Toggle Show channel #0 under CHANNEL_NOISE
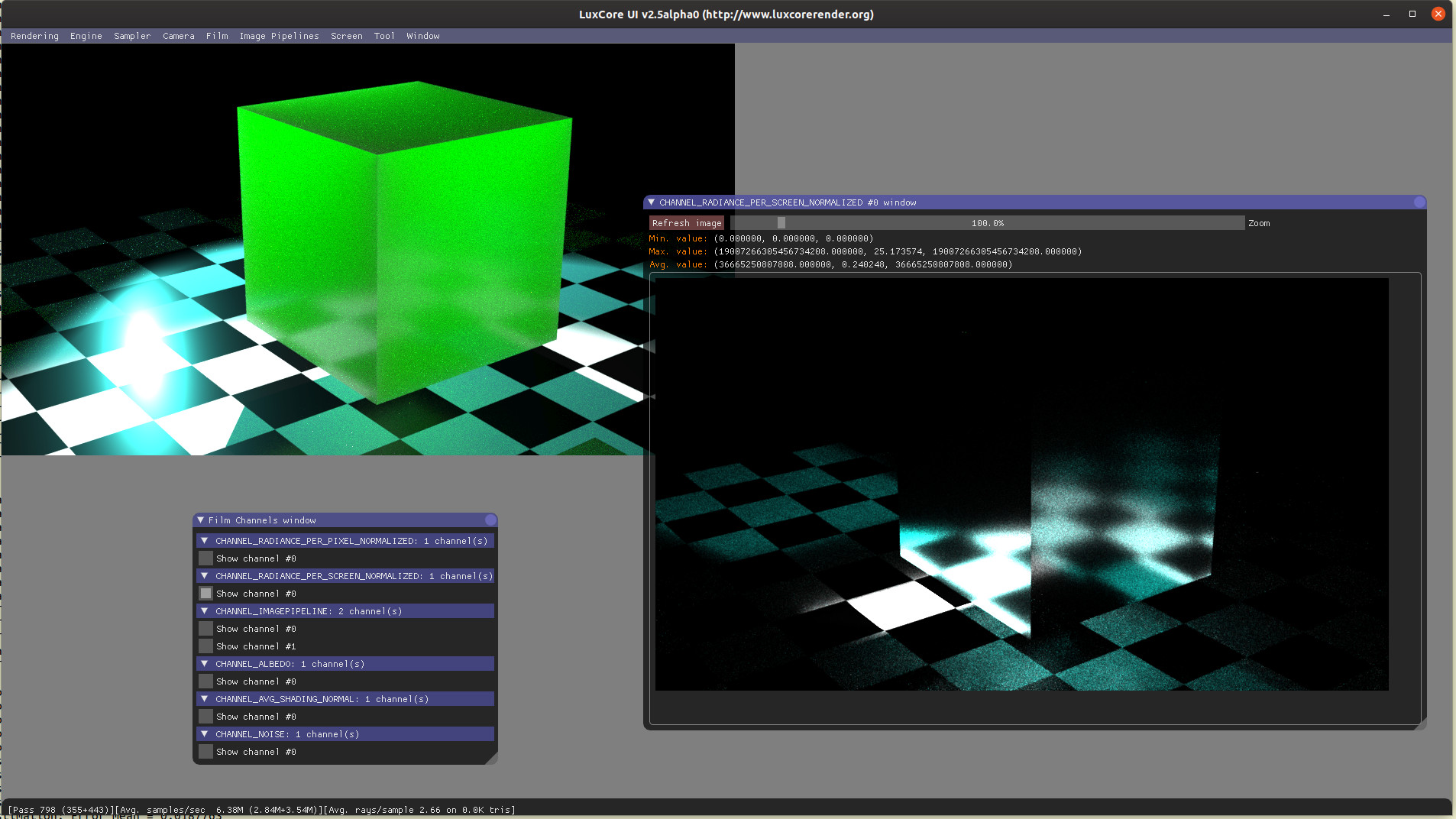Image resolution: width=1456 pixels, height=819 pixels. [x=205, y=752]
